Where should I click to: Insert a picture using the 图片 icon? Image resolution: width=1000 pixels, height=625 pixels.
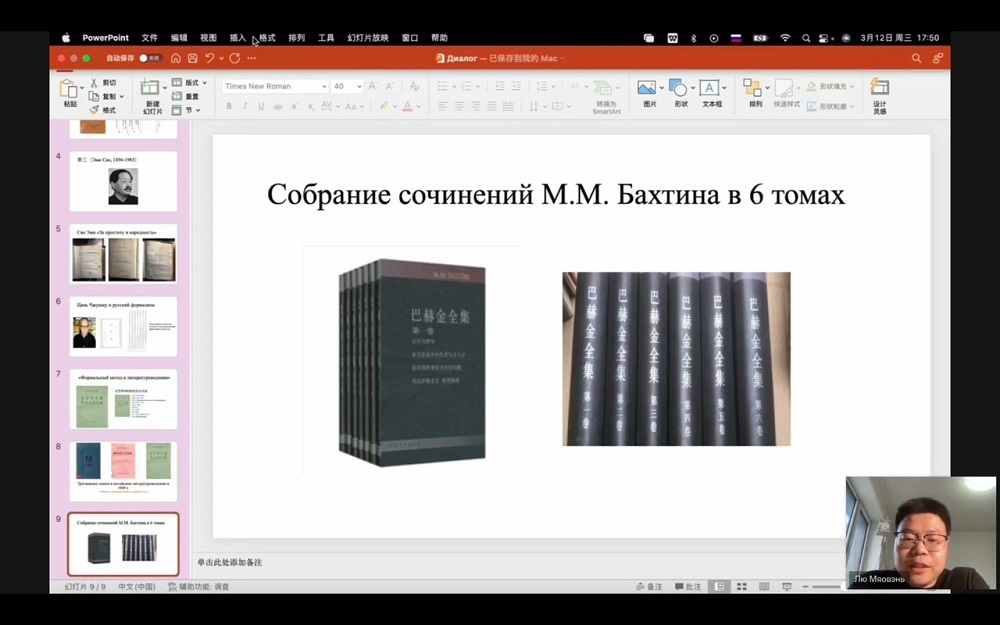tap(647, 87)
